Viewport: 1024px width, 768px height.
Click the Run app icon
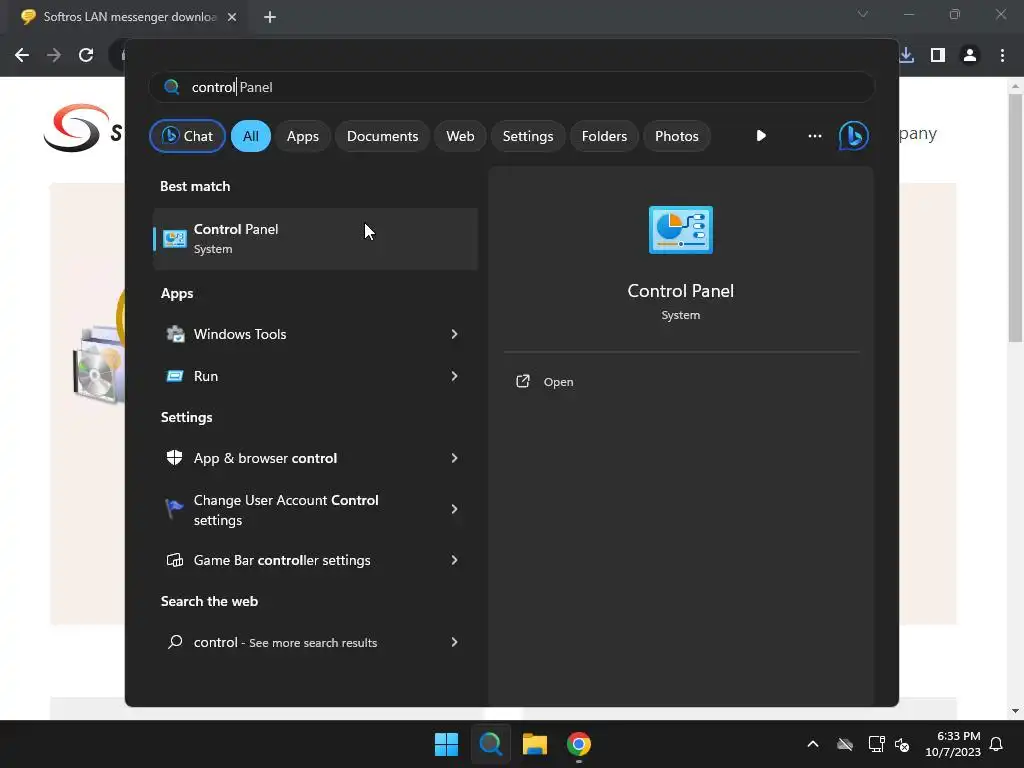(x=175, y=376)
